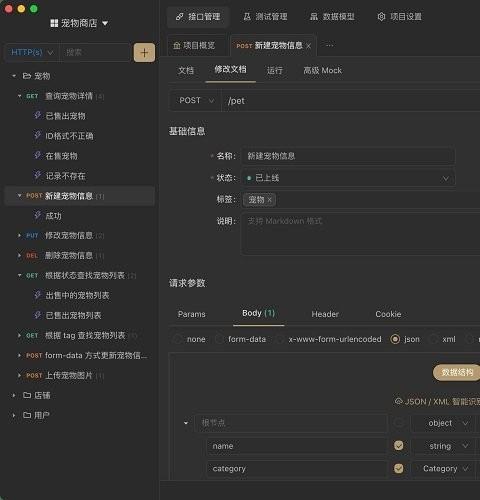
Task: Open 测试管理 flask icon section
Action: click(x=247, y=17)
